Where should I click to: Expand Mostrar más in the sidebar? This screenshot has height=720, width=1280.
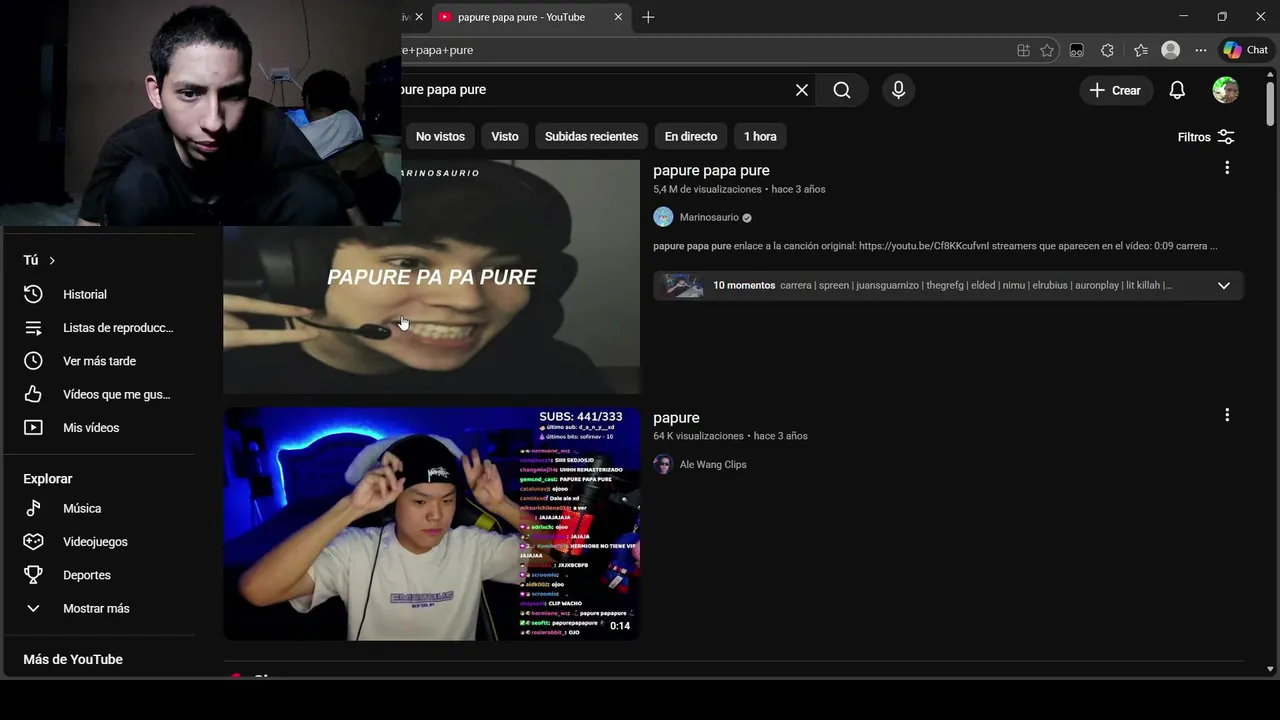pyautogui.click(x=98, y=608)
